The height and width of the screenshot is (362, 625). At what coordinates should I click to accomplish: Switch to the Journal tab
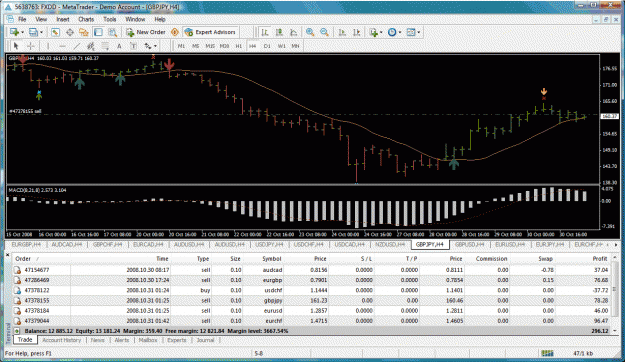pyautogui.click(x=205, y=340)
